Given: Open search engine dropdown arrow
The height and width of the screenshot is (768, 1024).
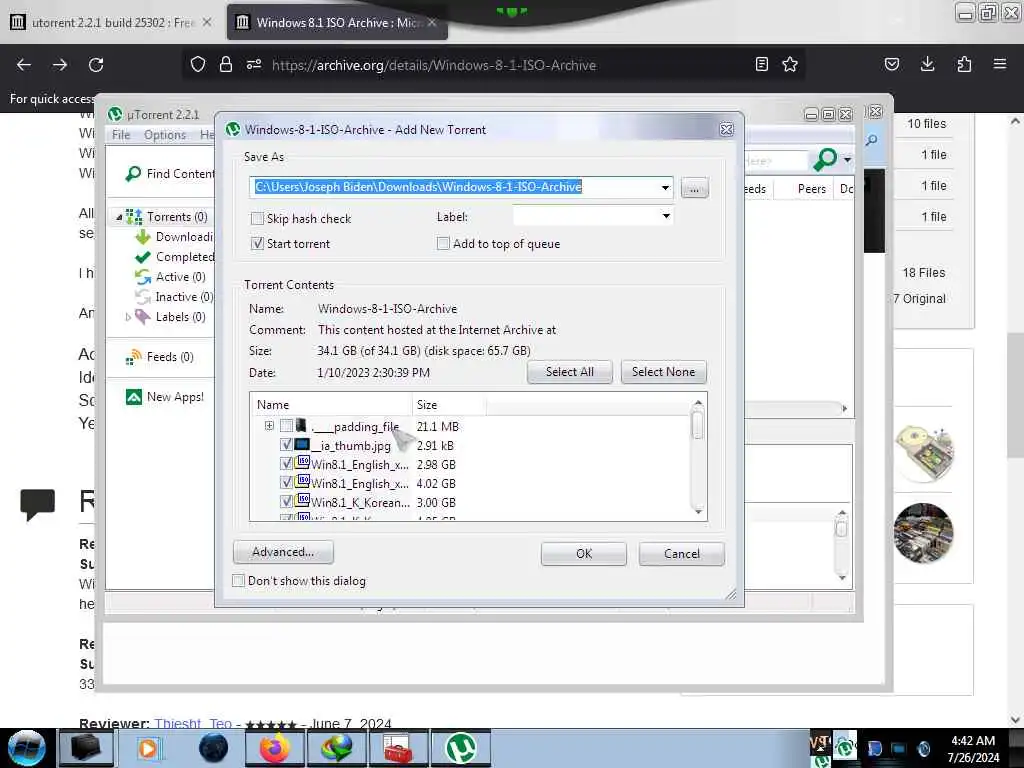Looking at the screenshot, I should coord(847,159).
